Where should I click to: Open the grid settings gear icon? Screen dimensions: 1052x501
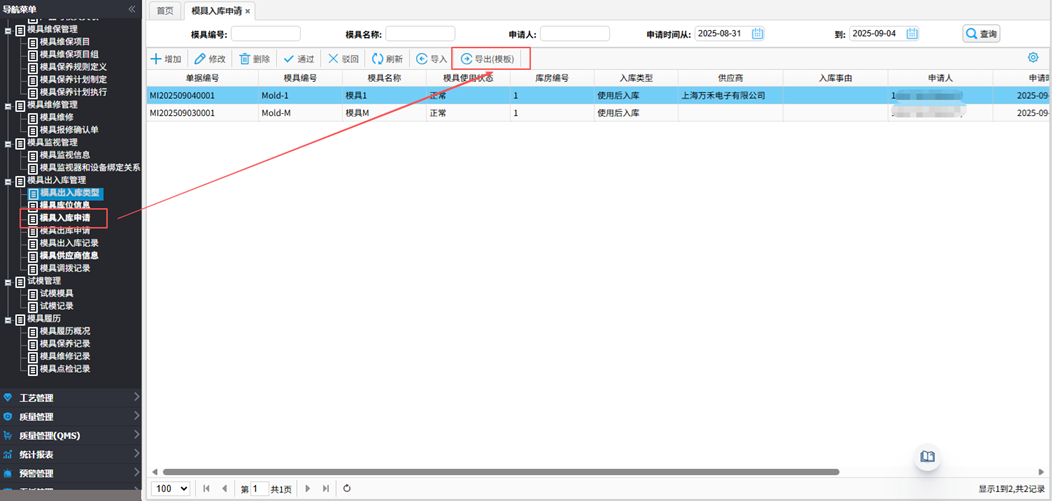click(1033, 58)
